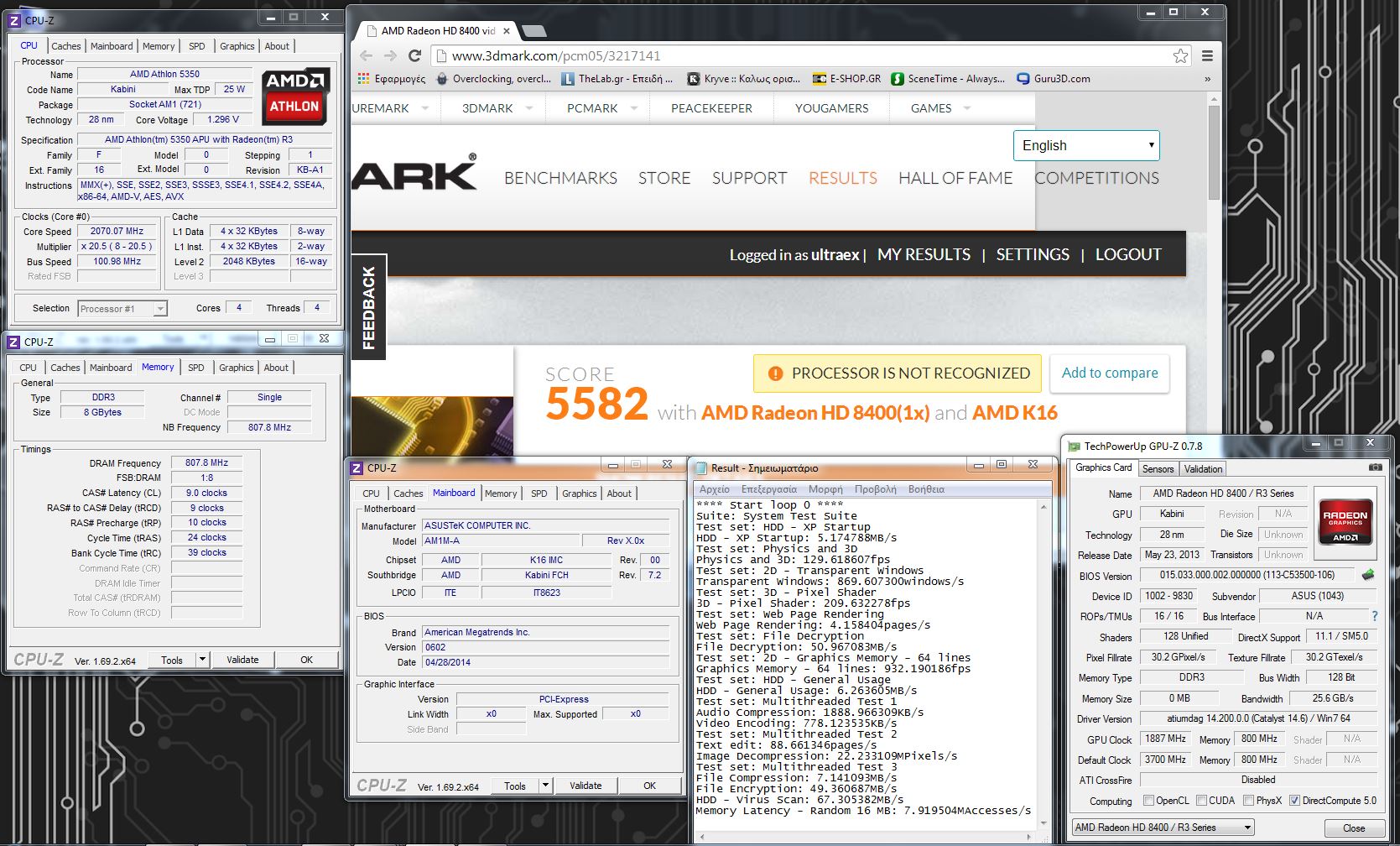Open the Overclocking bookmark
The height and width of the screenshot is (846, 1400).
[x=493, y=78]
